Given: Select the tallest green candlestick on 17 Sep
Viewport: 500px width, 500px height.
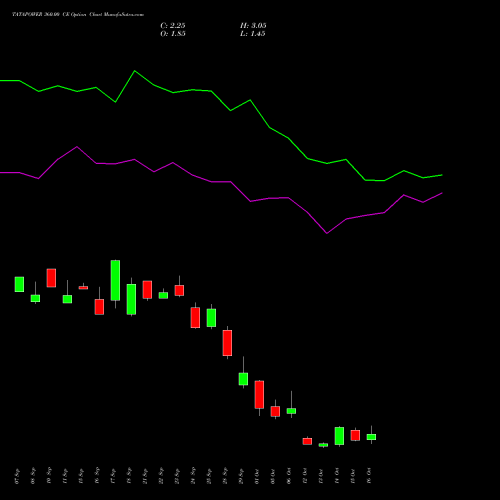Looking at the screenshot, I should click(115, 280).
